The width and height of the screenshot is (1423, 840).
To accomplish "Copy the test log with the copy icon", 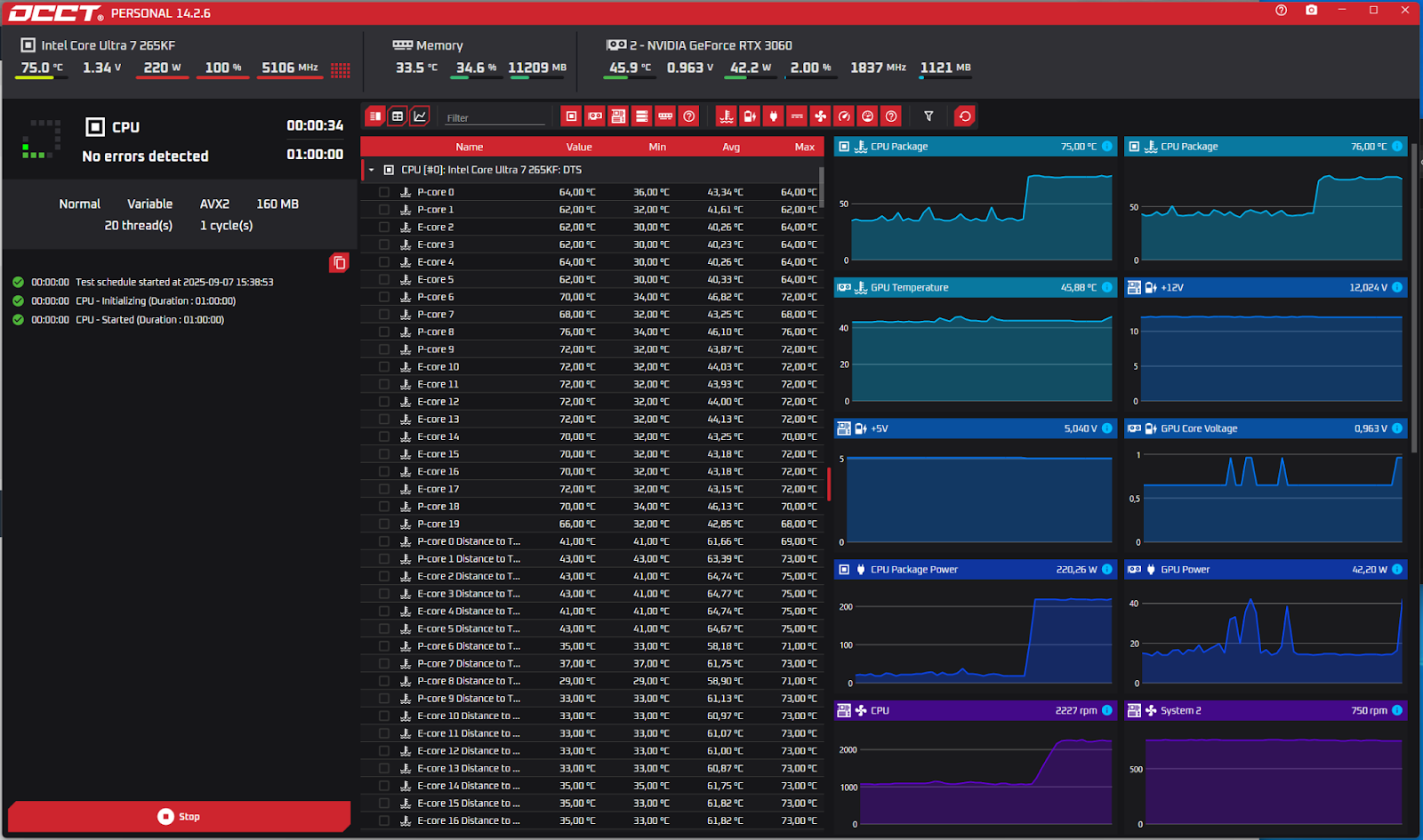I will (339, 263).
